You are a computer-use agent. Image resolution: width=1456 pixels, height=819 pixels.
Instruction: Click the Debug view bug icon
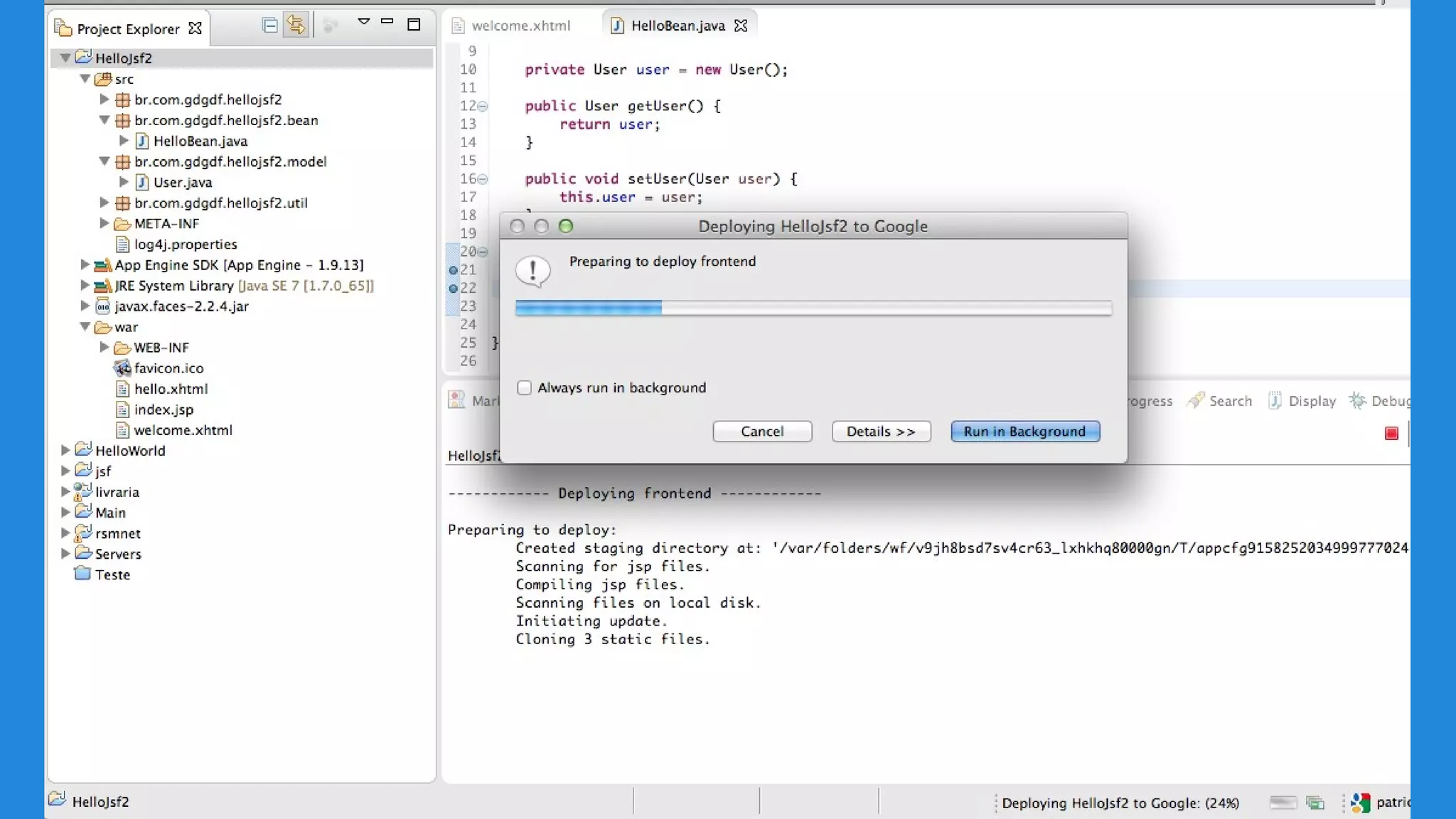coord(1357,400)
